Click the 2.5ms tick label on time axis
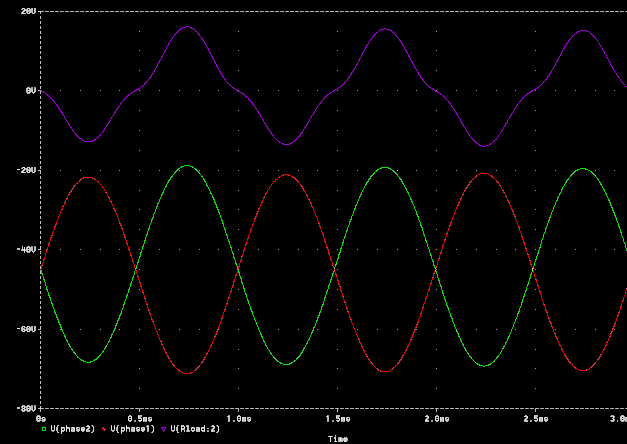The height and width of the screenshot is (444, 627). [536, 417]
